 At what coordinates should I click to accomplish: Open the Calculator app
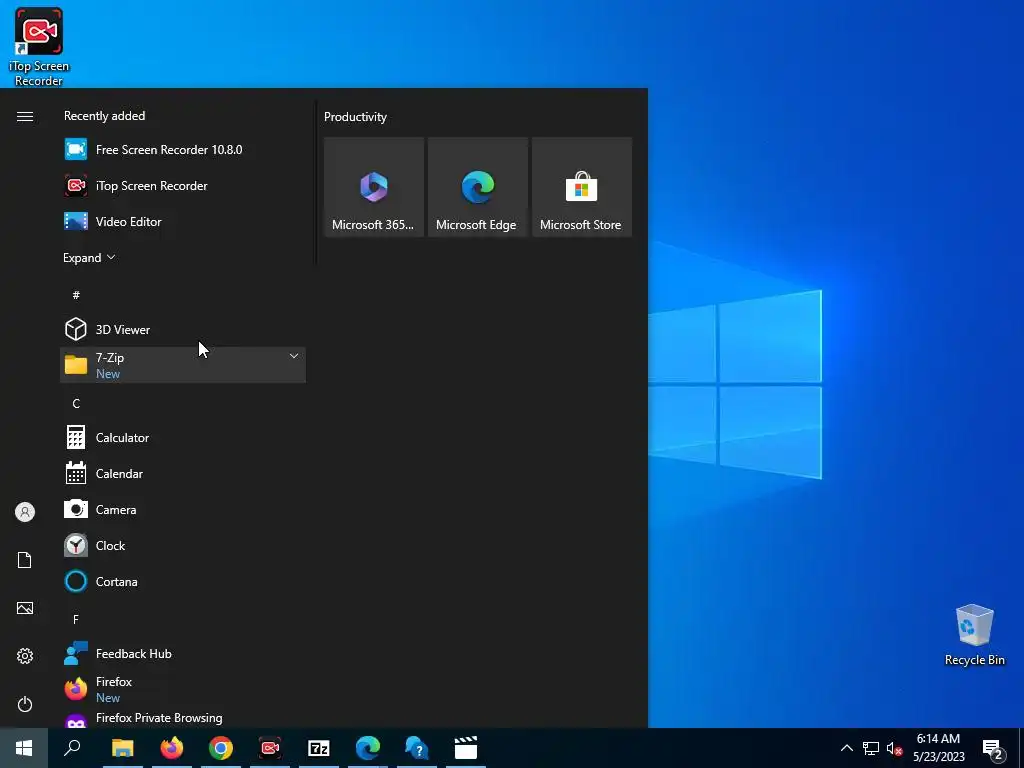183,438
